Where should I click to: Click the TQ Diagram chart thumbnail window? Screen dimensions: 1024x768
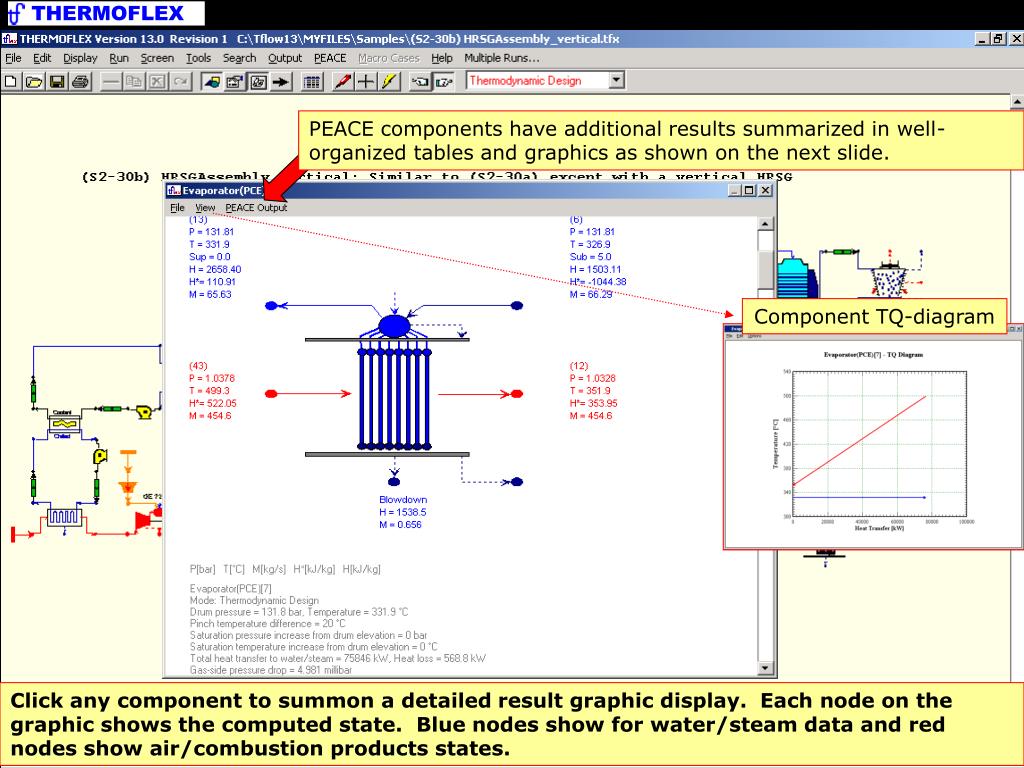(873, 440)
